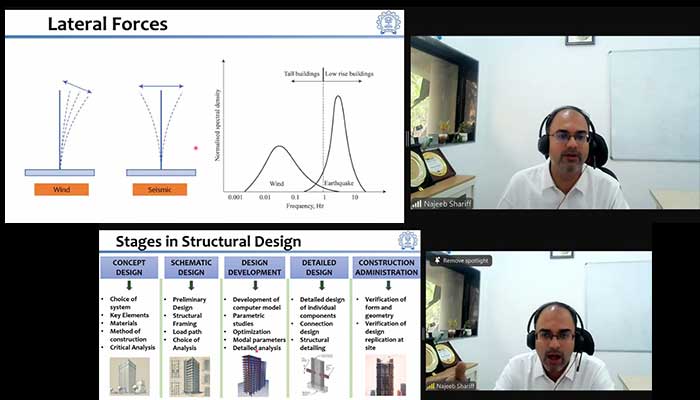
Task: Click the orange Seismic label box
Action: (x=160, y=188)
